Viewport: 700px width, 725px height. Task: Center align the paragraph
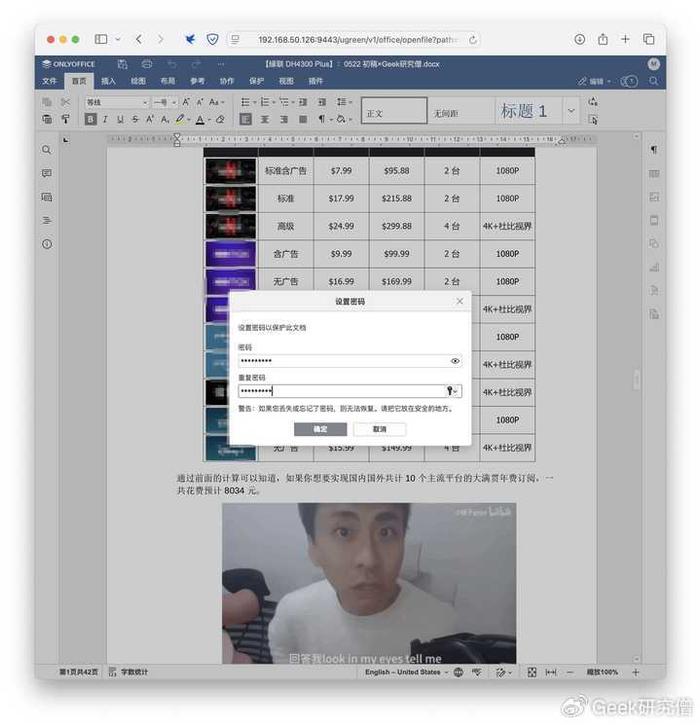coord(265,119)
